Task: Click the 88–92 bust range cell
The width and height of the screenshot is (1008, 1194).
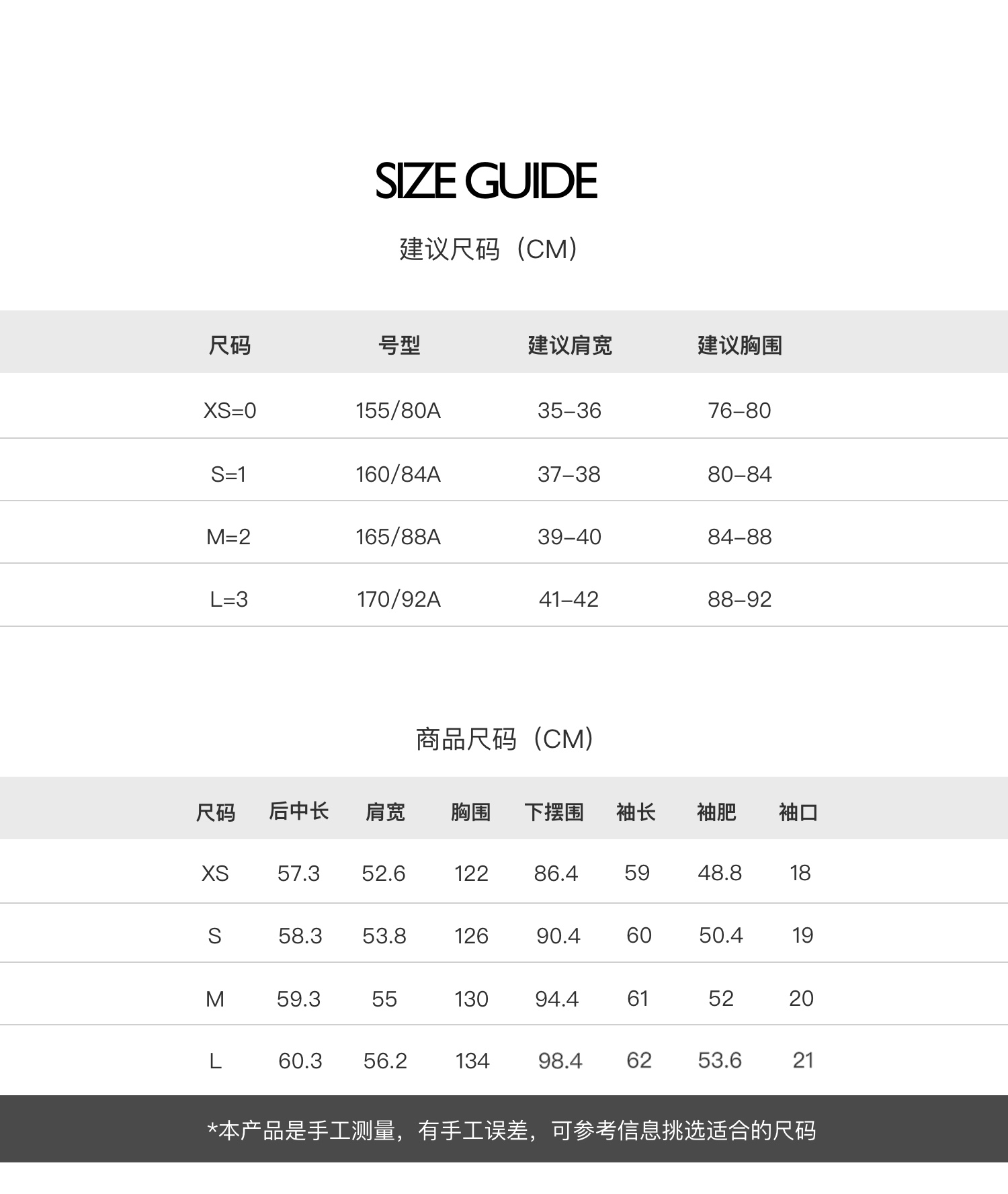Action: point(739,599)
